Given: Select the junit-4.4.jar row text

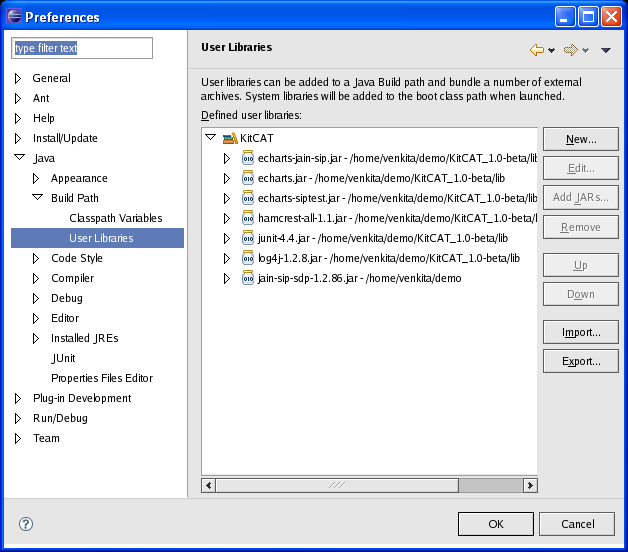Looking at the screenshot, I should [383, 238].
